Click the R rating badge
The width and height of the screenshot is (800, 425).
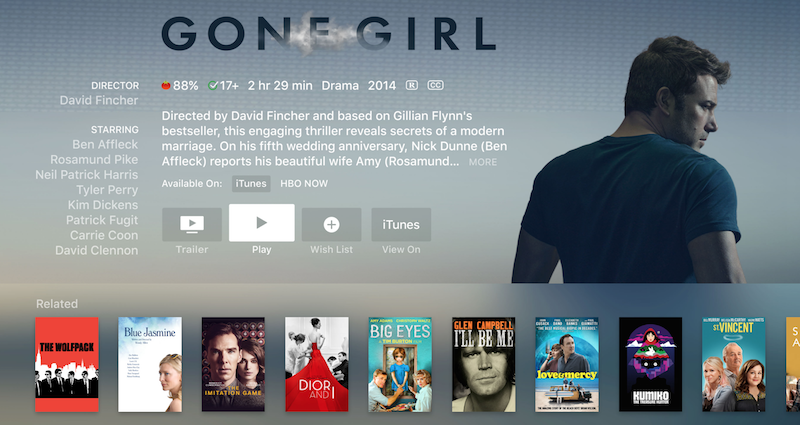point(412,85)
